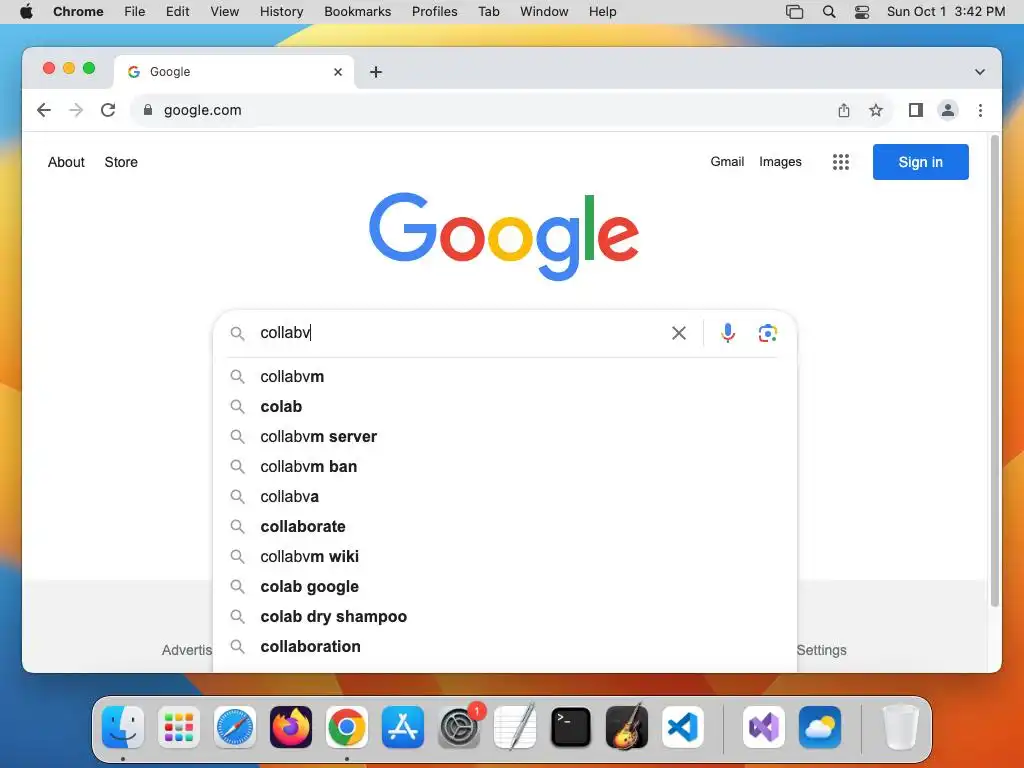Screen dimensions: 1024x768
Task: Open the cloud weather app in Dock
Action: pos(820,727)
